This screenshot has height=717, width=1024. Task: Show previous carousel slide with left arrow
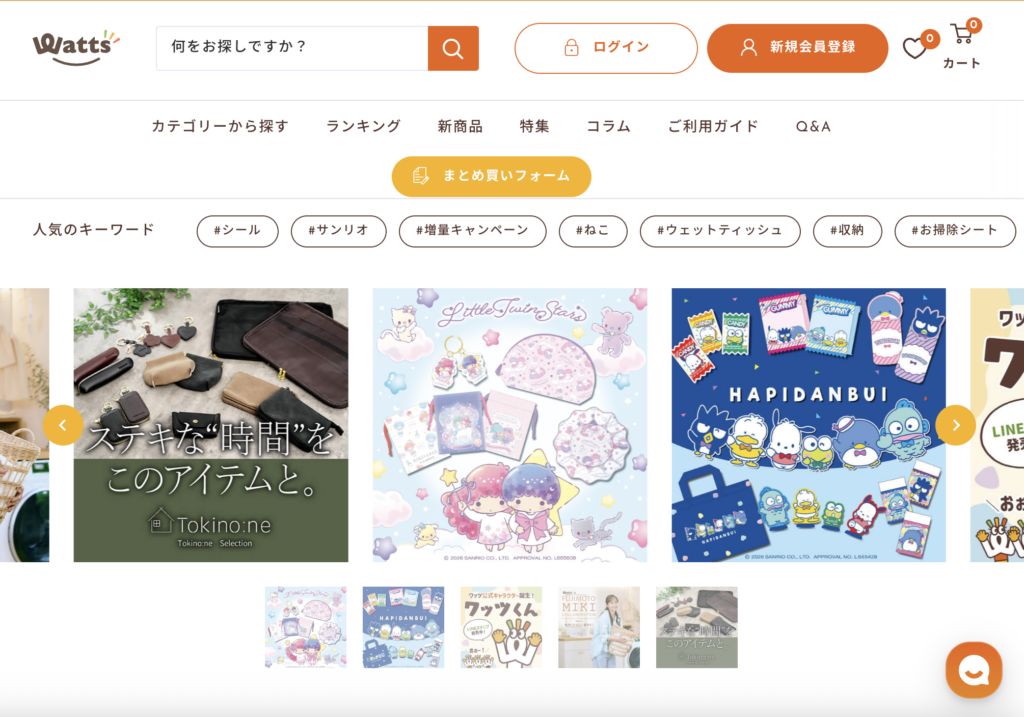[63, 425]
